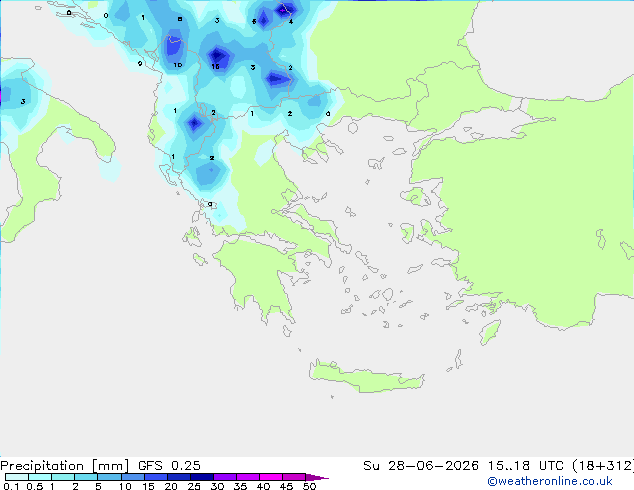Click the '30' legend scale label
The width and height of the screenshot is (634, 490).
click(217, 486)
